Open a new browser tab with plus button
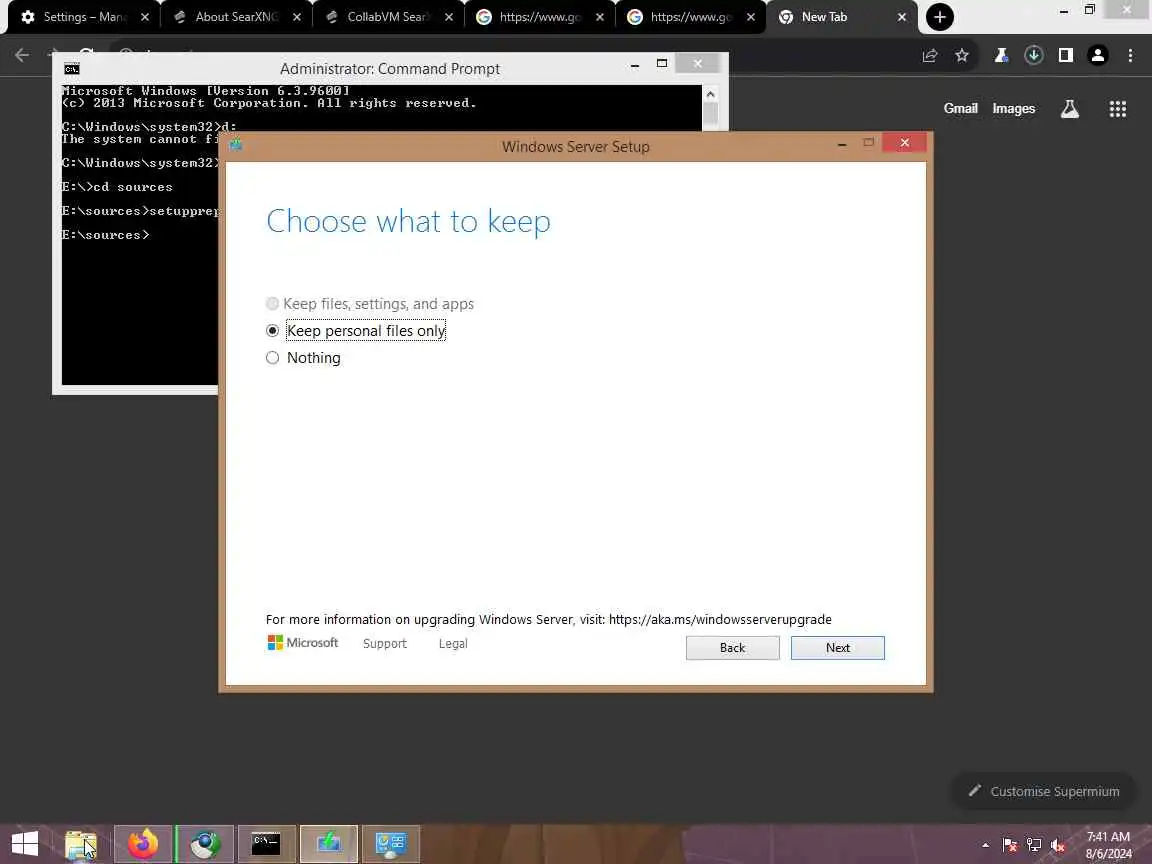 pos(940,17)
